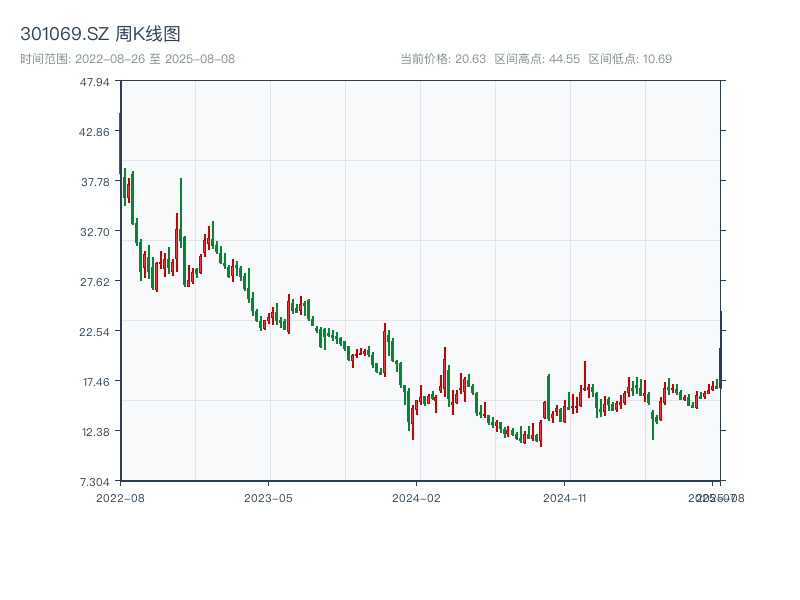Click the 2022-08 date axis label

coord(120,497)
